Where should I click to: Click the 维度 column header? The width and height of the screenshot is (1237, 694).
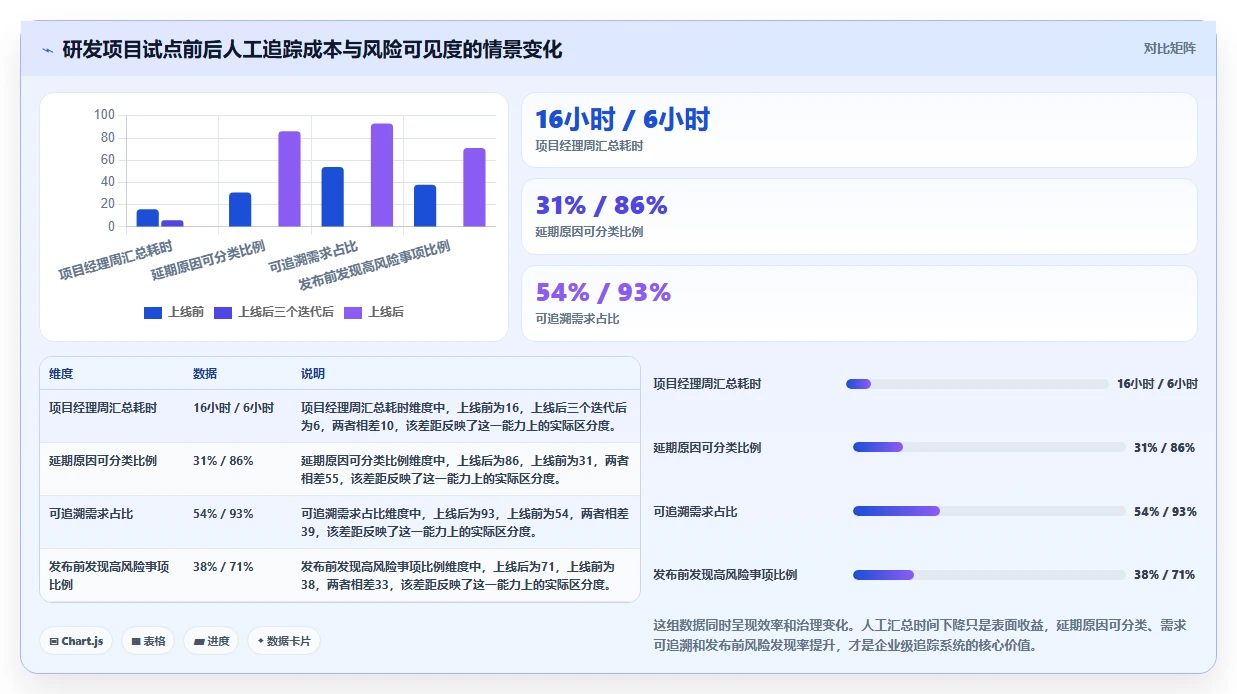click(x=61, y=374)
